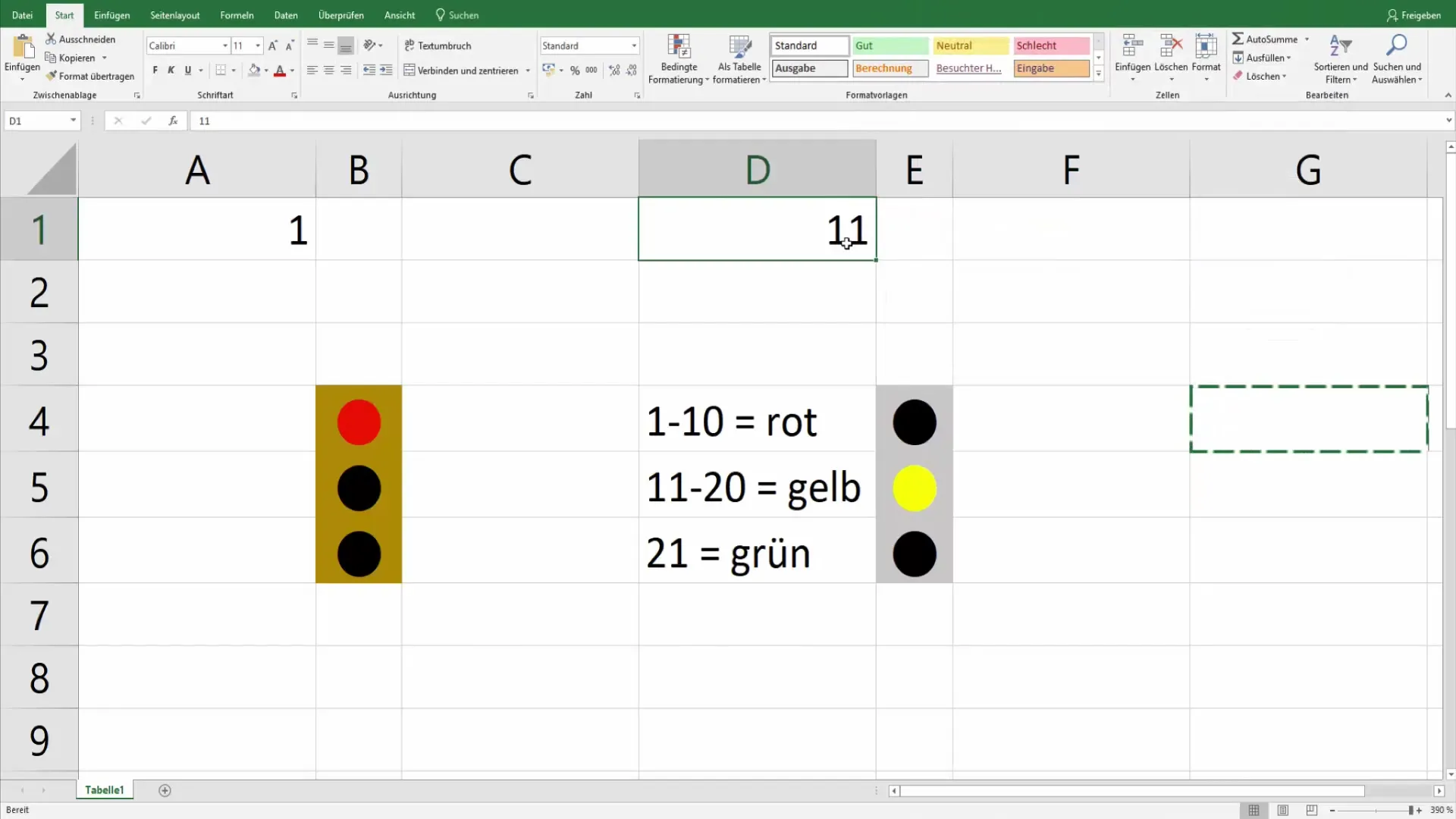Apply fill color with paint bucket

[x=254, y=71]
